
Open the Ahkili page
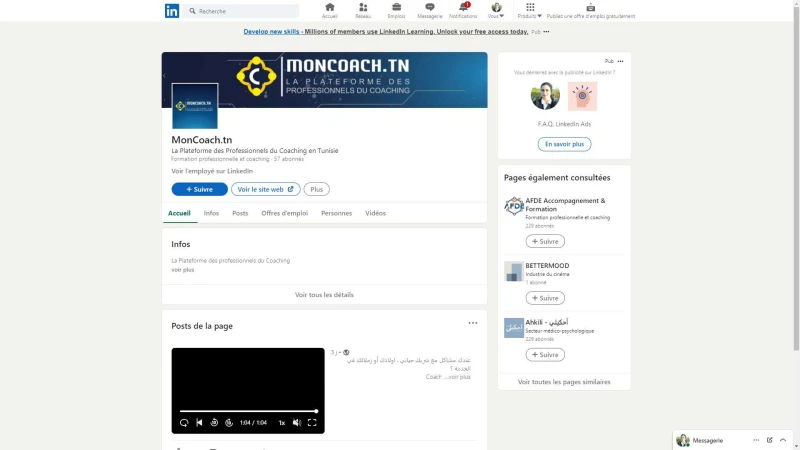pos(546,322)
